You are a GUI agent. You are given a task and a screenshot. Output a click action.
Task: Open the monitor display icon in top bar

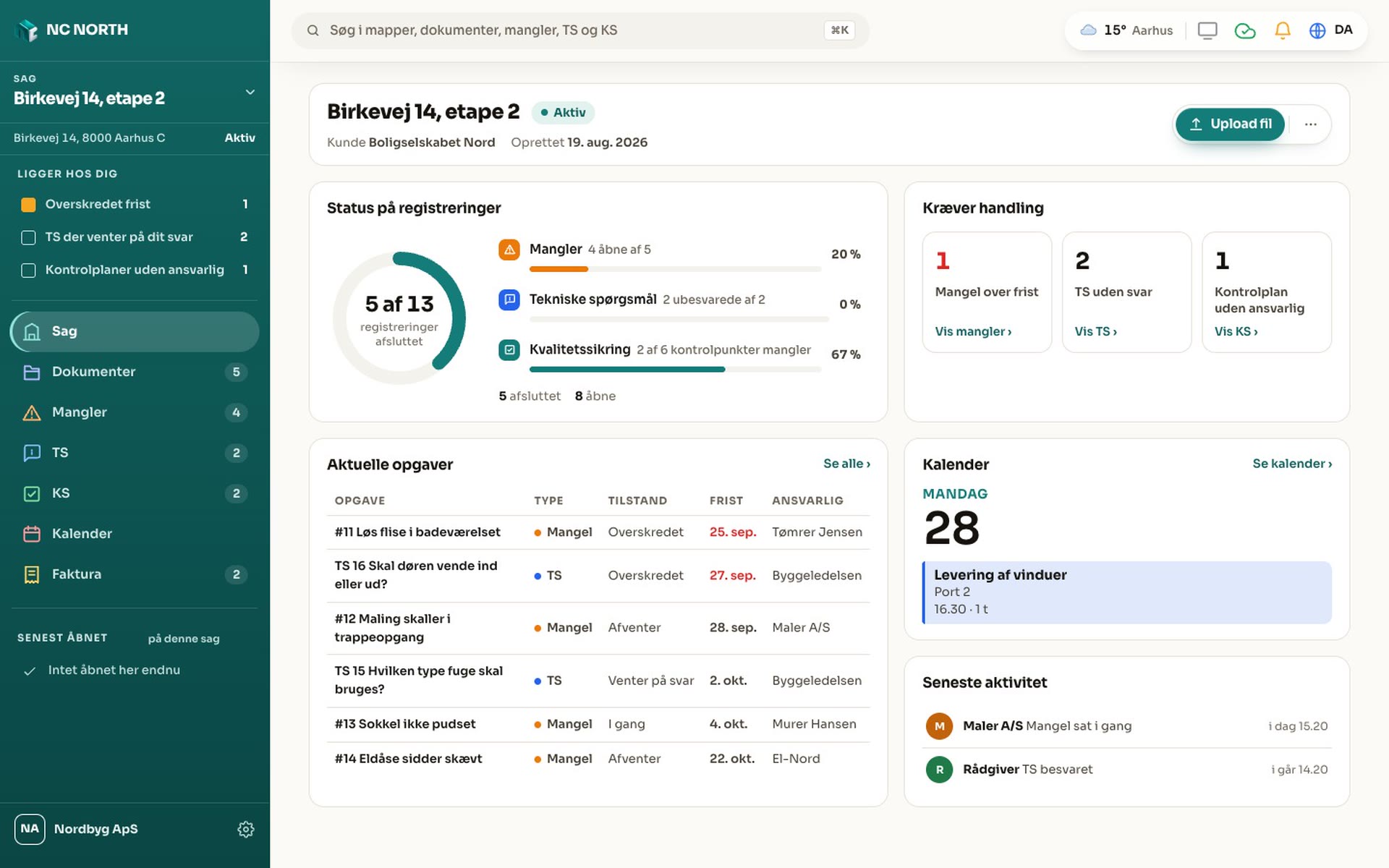point(1207,30)
